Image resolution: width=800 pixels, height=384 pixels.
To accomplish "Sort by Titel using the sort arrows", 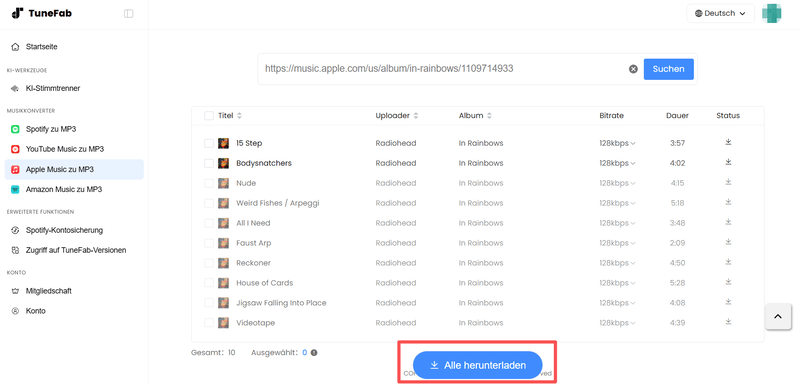I will point(239,116).
